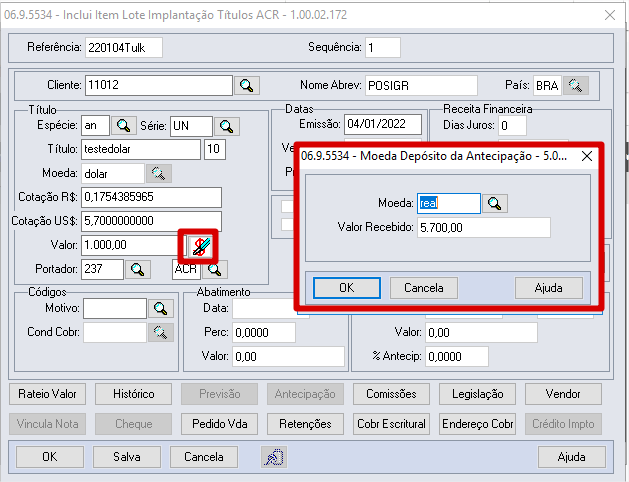
Task: Click Cancela in the Moeda Depósito dialog
Action: pos(424,288)
